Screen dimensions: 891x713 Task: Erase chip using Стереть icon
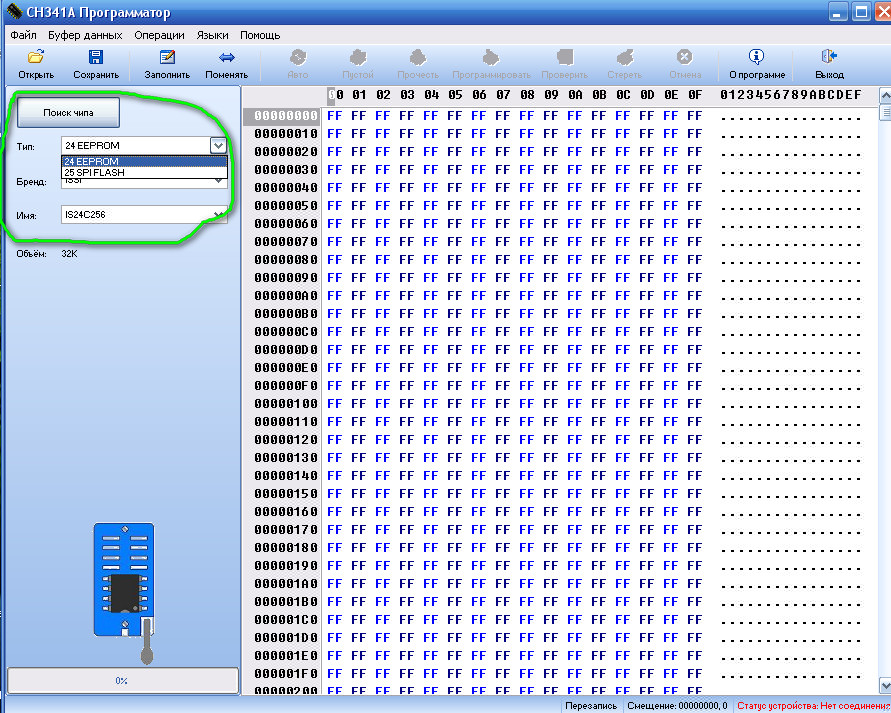pyautogui.click(x=624, y=57)
